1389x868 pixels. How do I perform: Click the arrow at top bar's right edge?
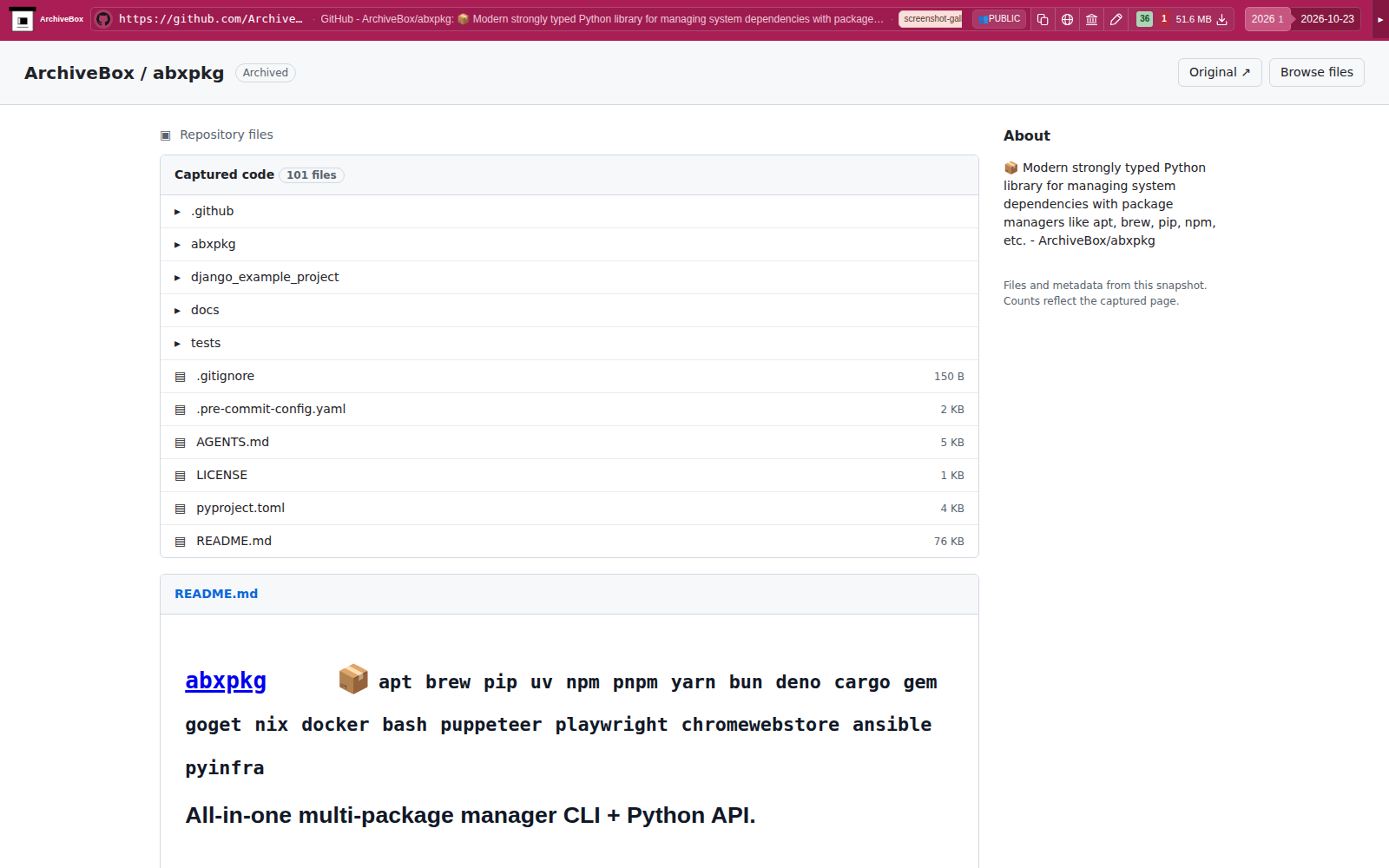[1380, 19]
